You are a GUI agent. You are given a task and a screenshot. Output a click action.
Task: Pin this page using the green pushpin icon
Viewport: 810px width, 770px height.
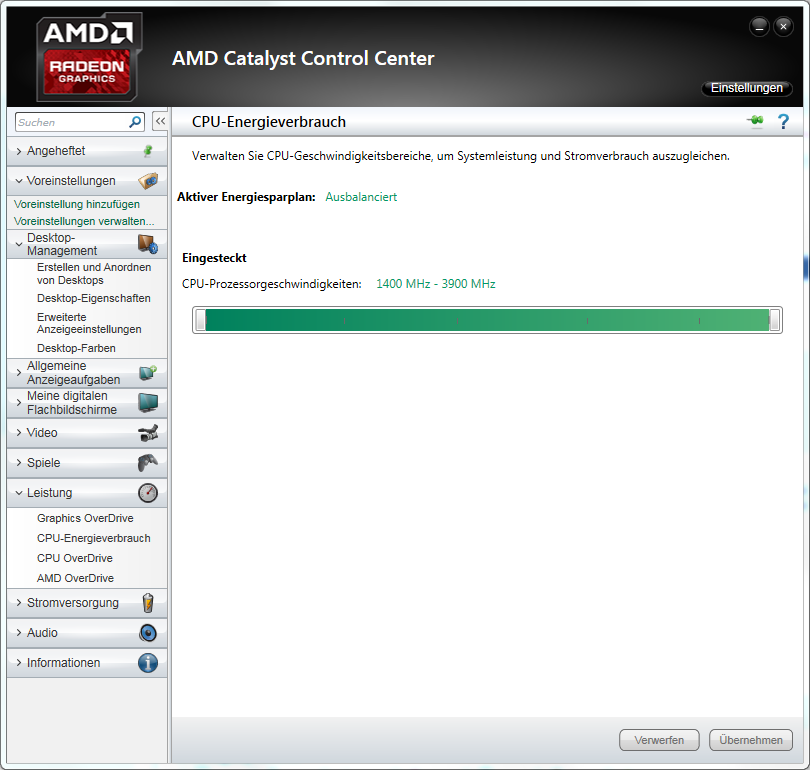(x=756, y=121)
